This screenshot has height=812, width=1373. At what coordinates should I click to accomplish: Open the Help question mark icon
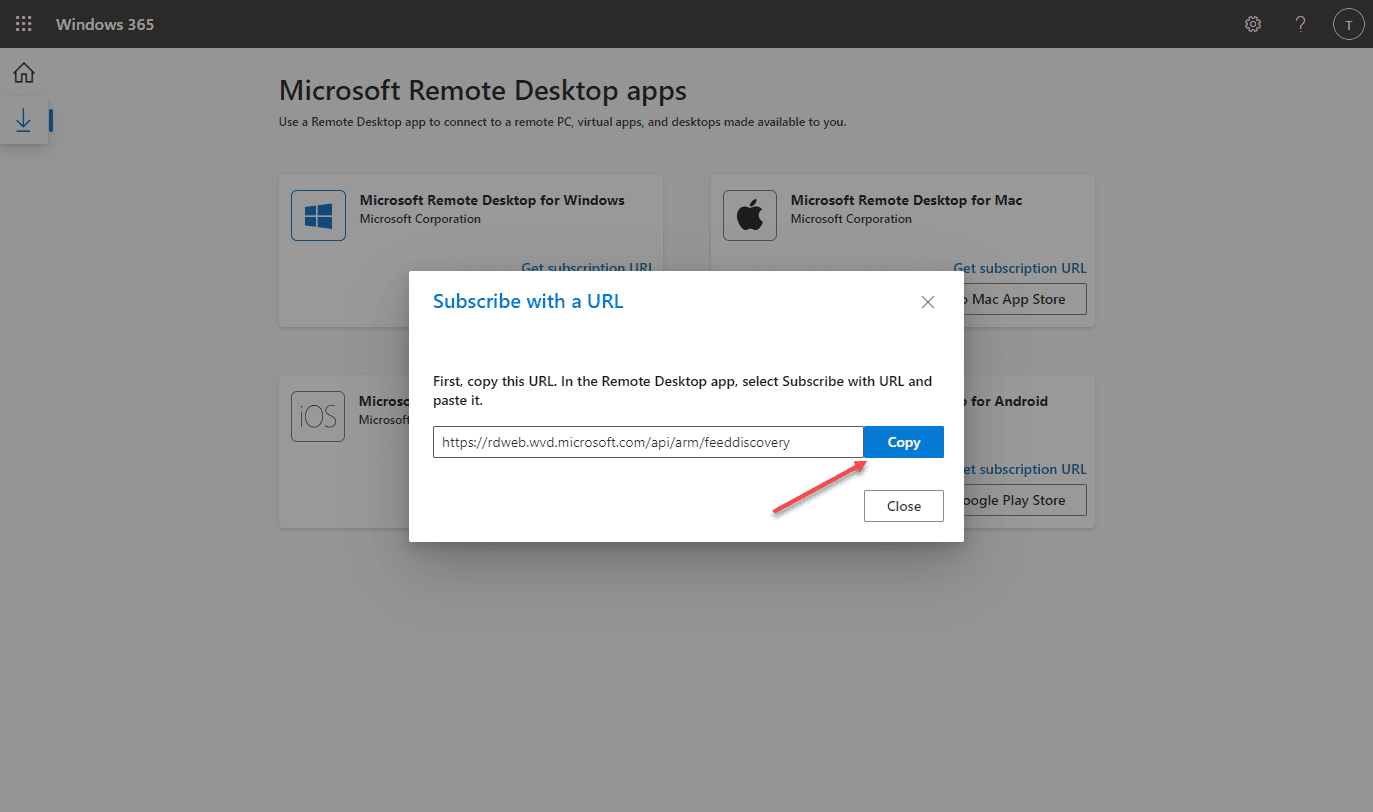coord(1301,24)
